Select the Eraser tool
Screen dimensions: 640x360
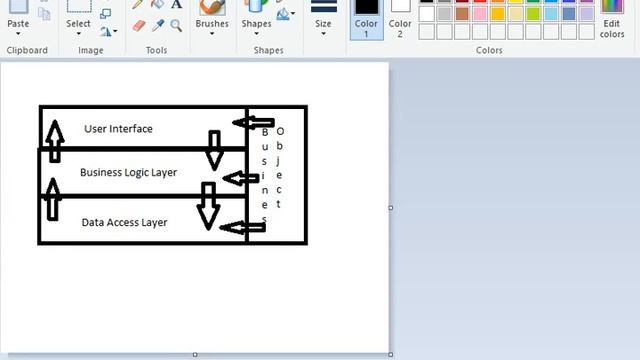(x=139, y=26)
